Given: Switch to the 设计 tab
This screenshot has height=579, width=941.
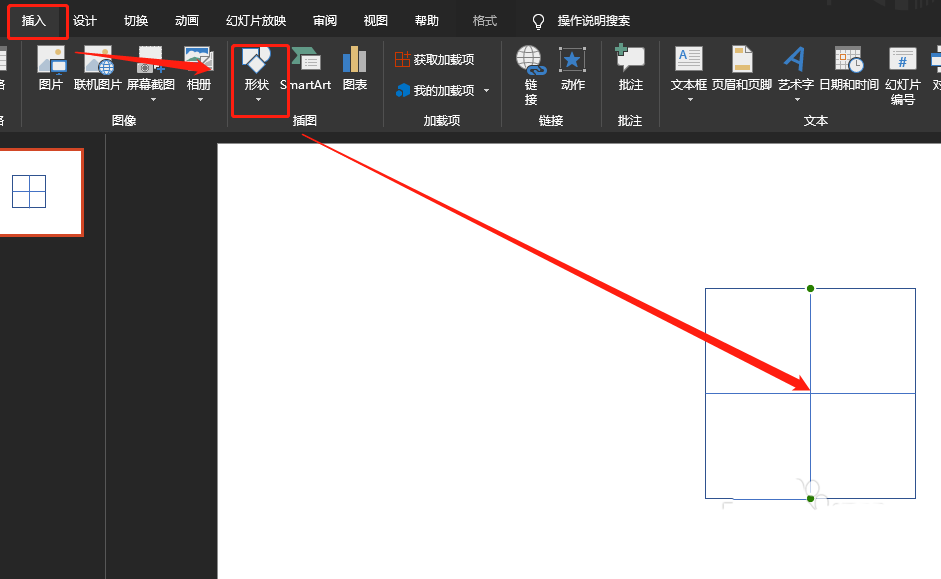Looking at the screenshot, I should click(85, 21).
